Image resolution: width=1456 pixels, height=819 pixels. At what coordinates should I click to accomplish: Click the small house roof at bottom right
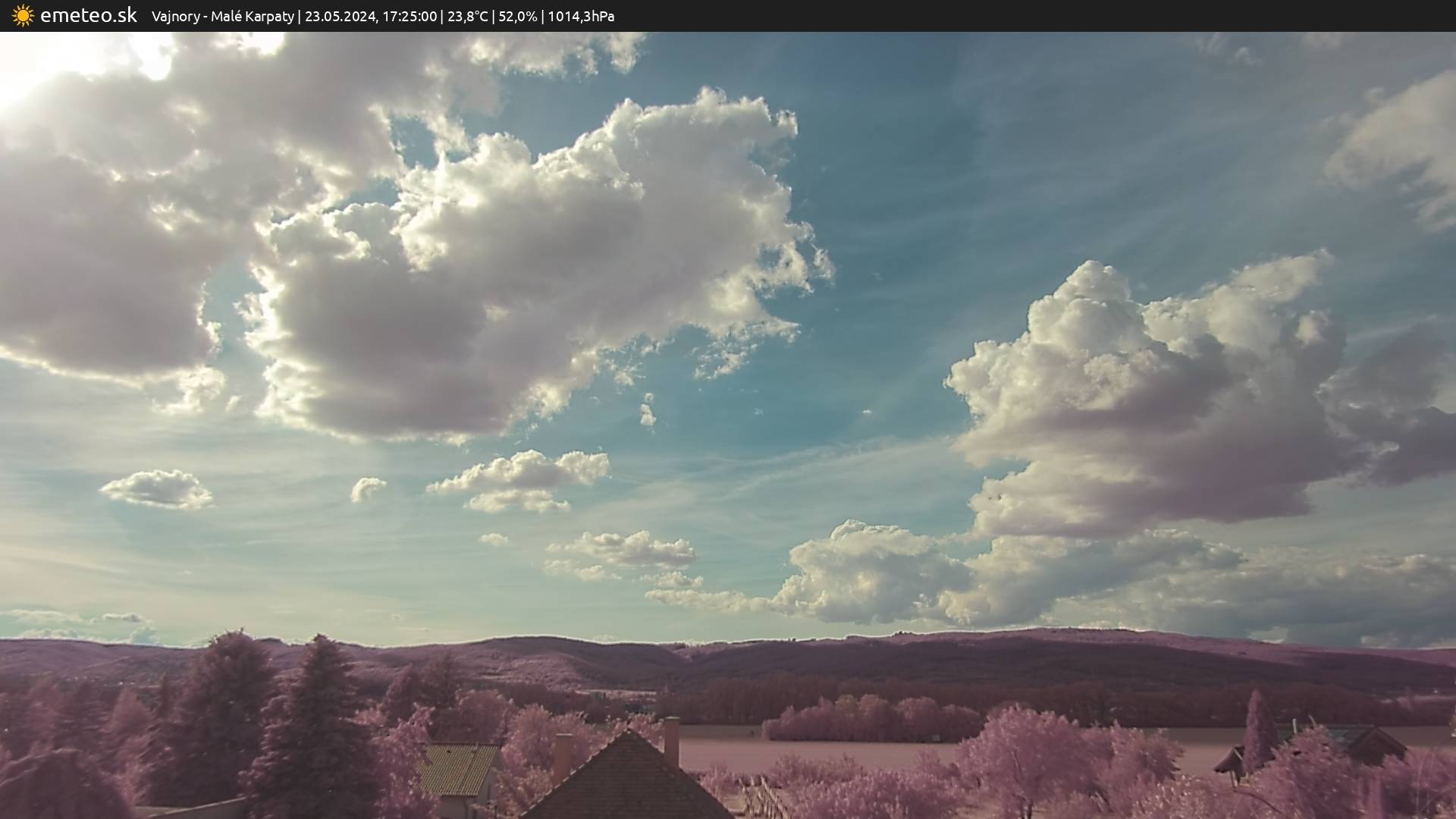click(1373, 743)
